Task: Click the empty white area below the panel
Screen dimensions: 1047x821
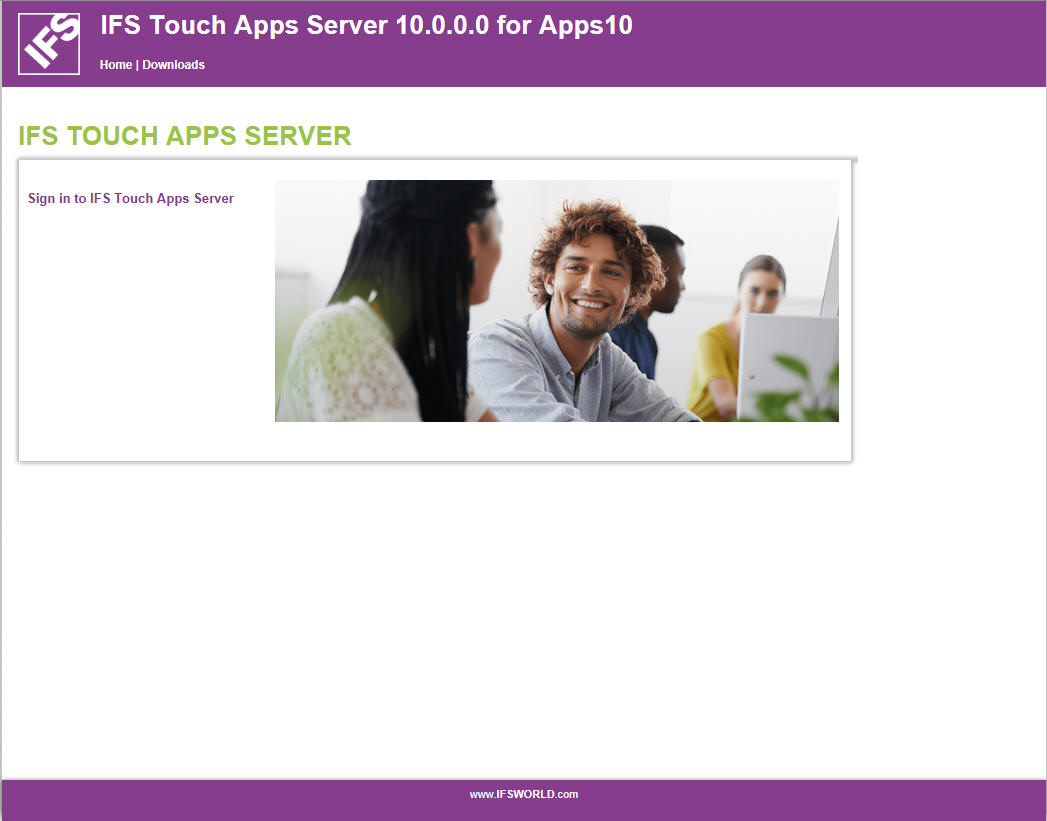Action: [x=500, y=620]
